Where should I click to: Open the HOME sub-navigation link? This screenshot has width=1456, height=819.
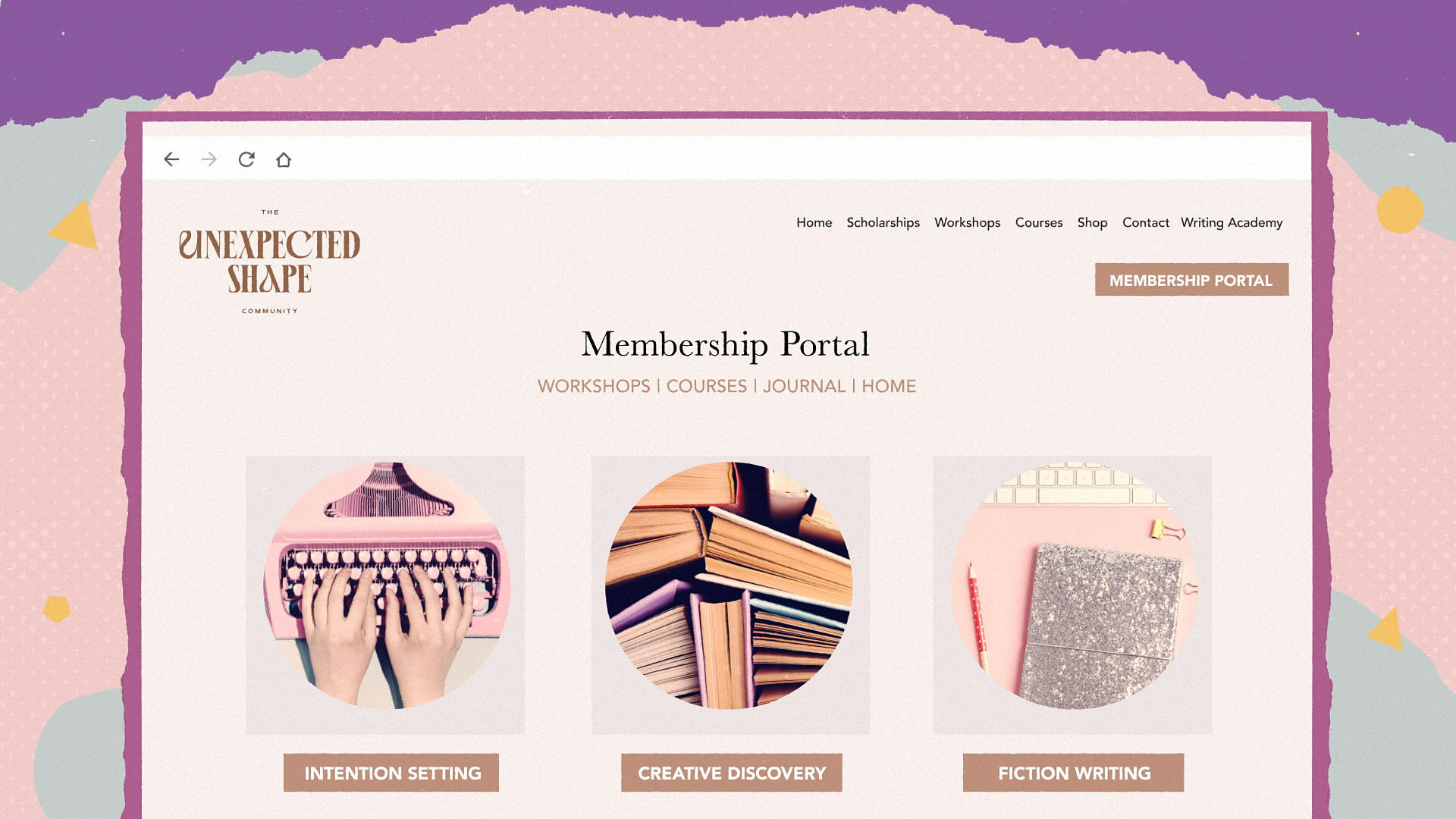(889, 386)
